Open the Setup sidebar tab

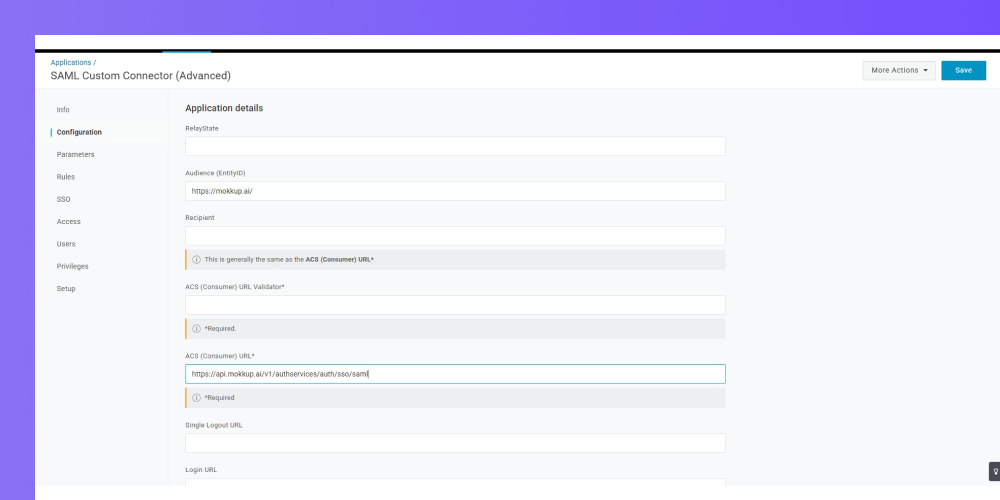click(66, 288)
